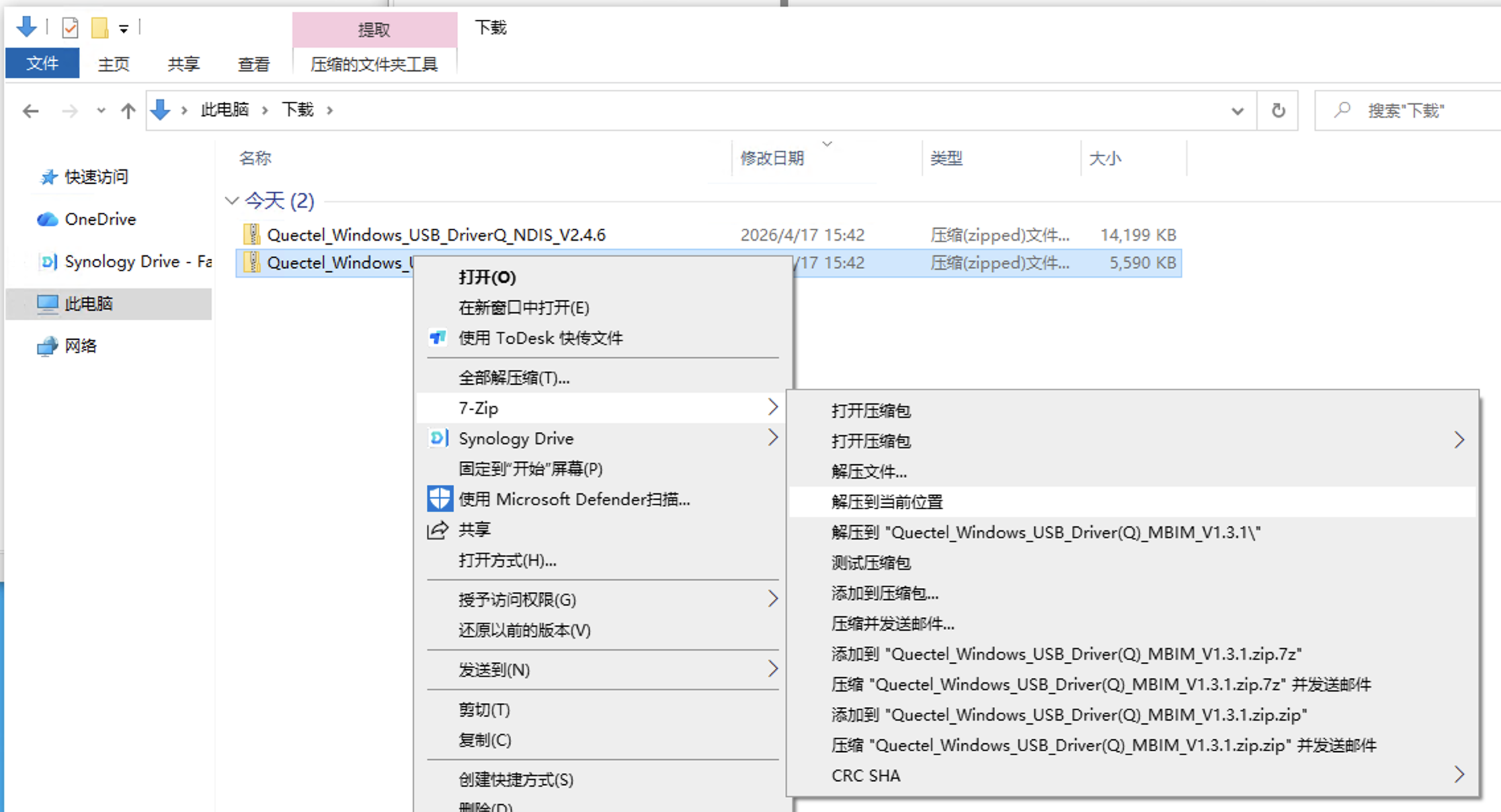1501x812 pixels.
Task: Extract to "Quectel_Windows_USB_Driver(Q)_MBIM_V1.3.1\" folder
Action: click(1046, 532)
